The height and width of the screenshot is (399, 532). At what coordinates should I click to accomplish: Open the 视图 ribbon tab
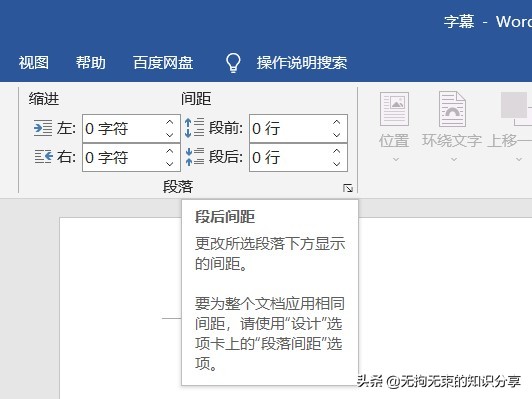click(34, 63)
